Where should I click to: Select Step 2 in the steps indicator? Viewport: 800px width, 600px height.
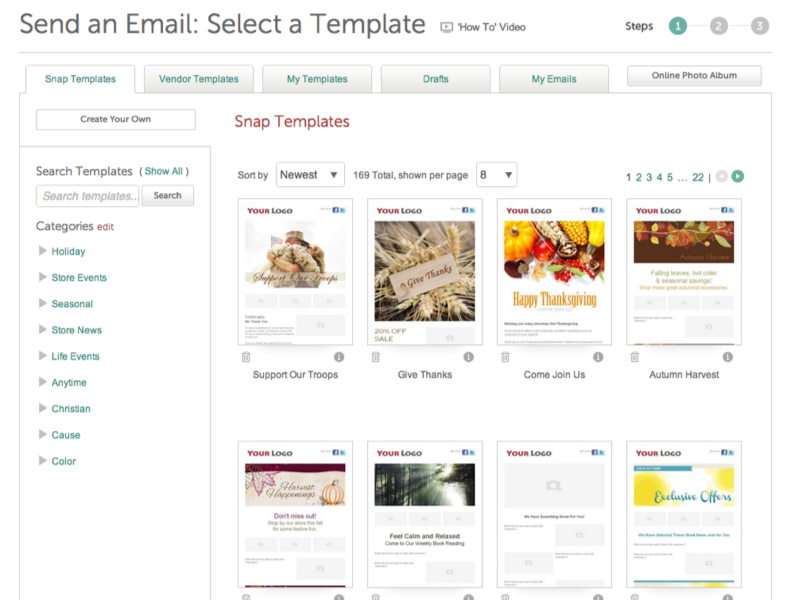[716, 27]
